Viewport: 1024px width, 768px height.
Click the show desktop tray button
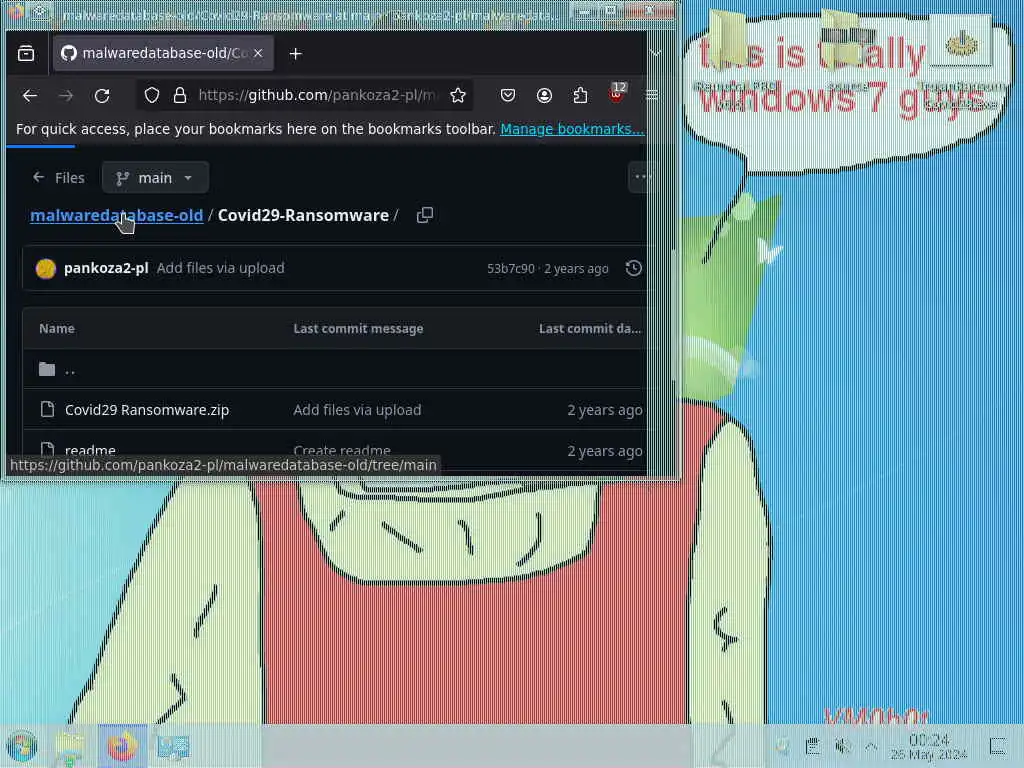pos(998,746)
